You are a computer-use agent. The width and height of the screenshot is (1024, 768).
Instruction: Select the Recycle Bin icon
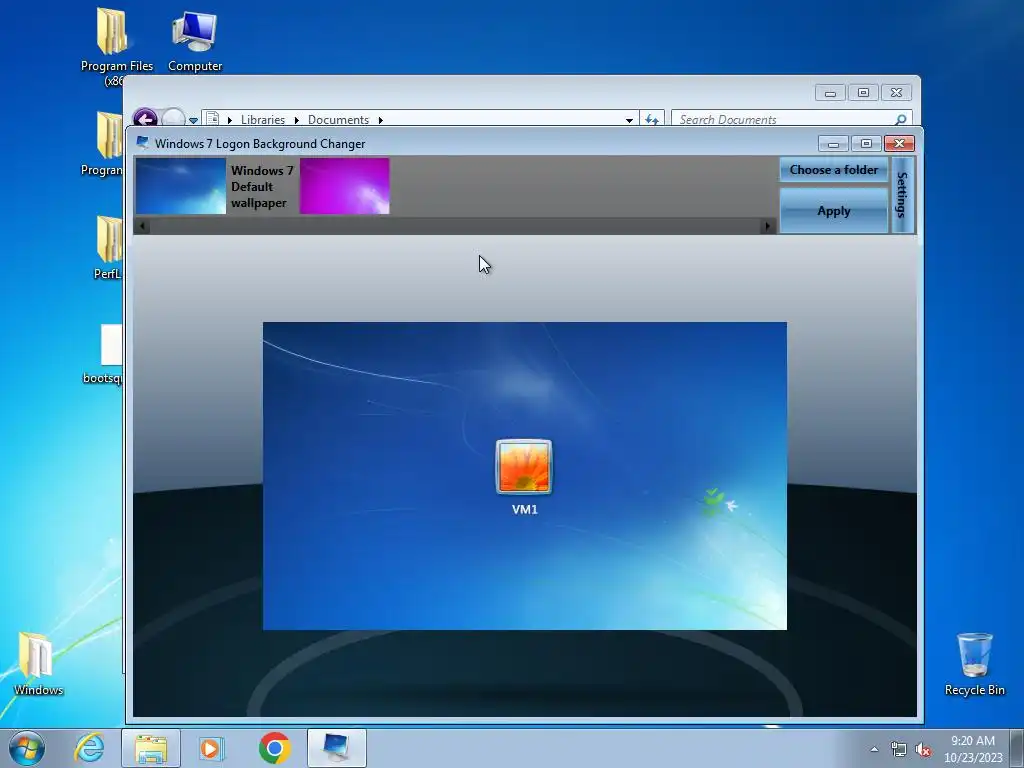[974, 664]
